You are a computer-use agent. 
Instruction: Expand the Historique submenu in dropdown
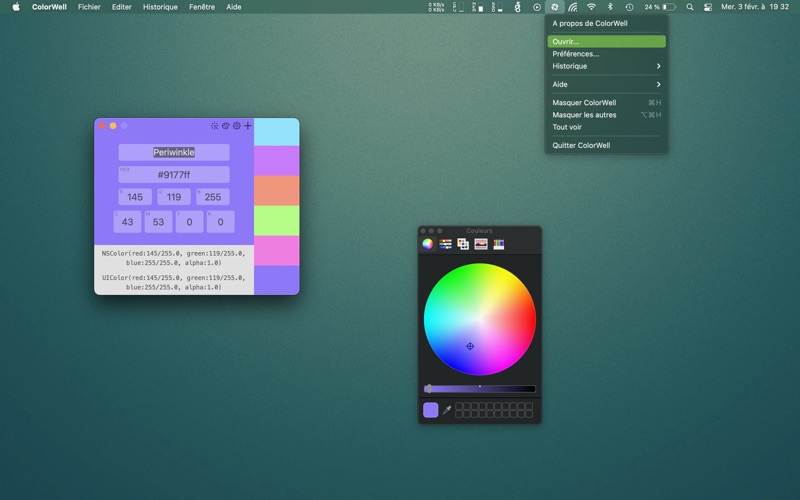point(607,66)
